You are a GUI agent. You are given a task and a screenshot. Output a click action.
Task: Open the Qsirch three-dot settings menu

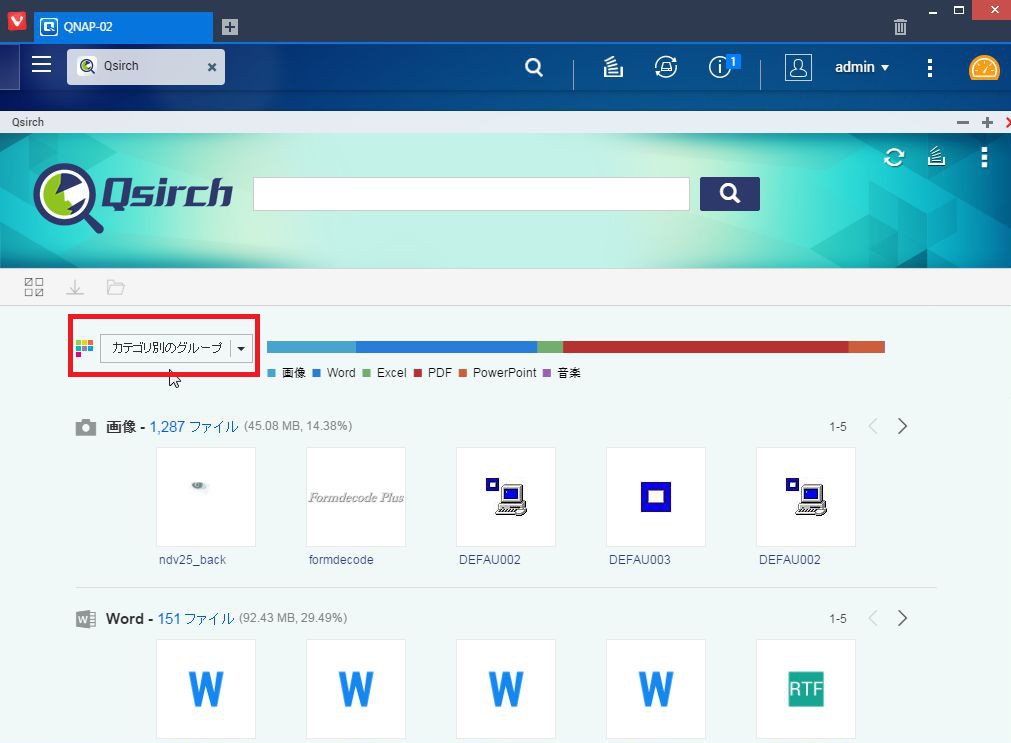click(x=984, y=157)
